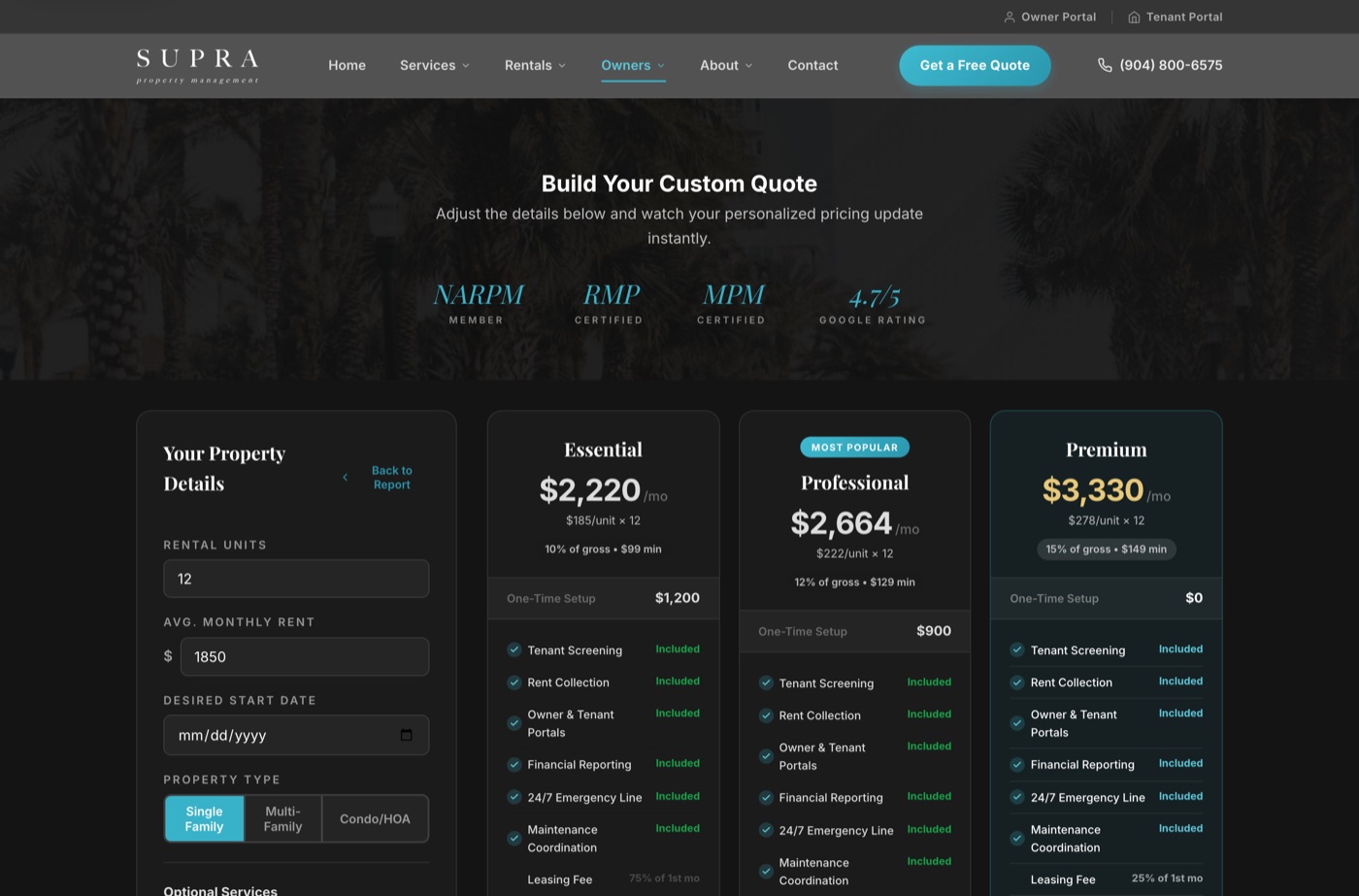Go to the Home page
The image size is (1359, 896).
click(x=347, y=65)
